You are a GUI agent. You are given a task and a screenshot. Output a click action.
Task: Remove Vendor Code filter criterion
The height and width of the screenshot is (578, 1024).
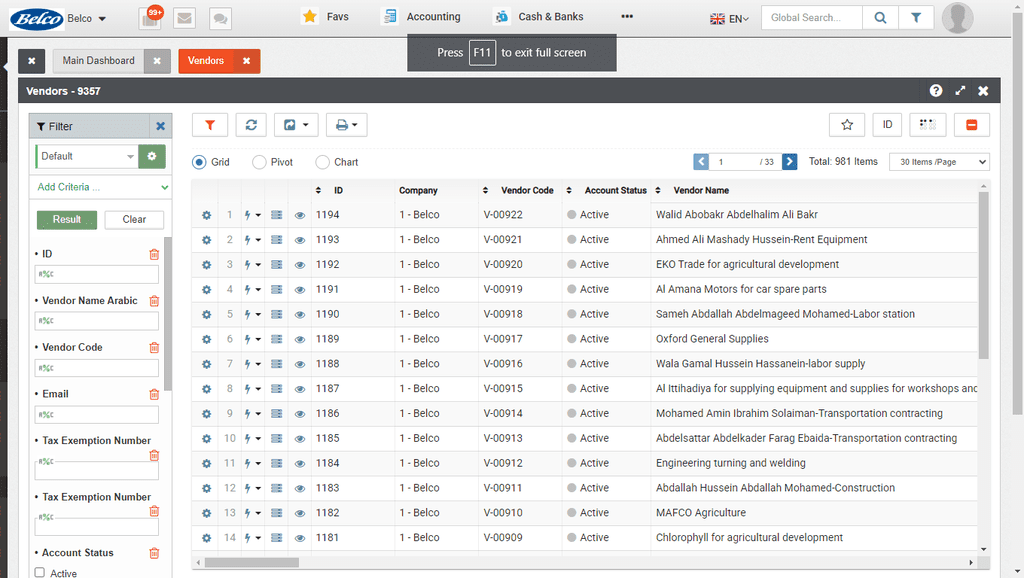[x=154, y=347]
